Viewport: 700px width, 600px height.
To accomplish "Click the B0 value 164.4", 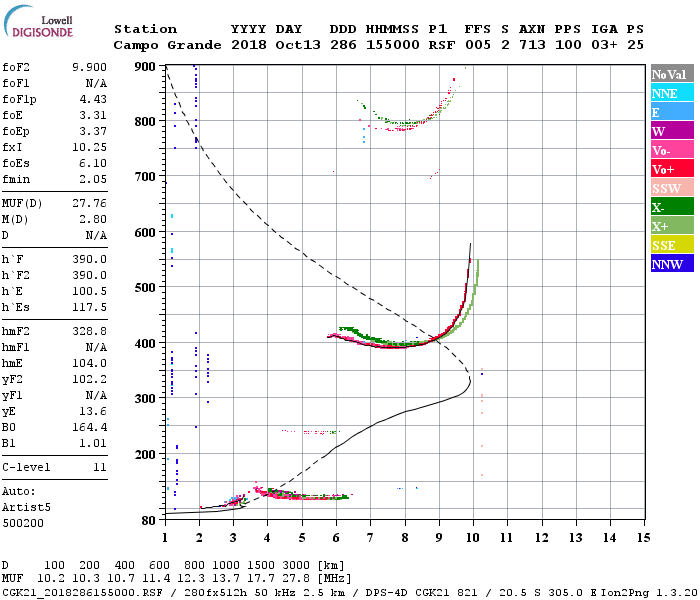I will coord(89,428).
